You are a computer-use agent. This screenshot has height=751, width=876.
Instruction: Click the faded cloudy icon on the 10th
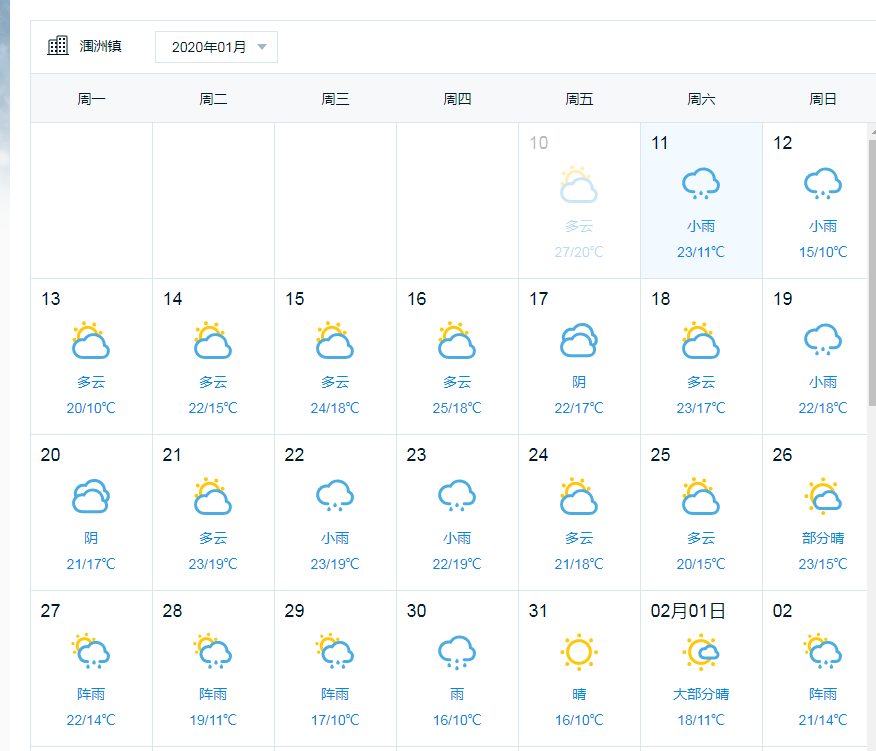[579, 184]
